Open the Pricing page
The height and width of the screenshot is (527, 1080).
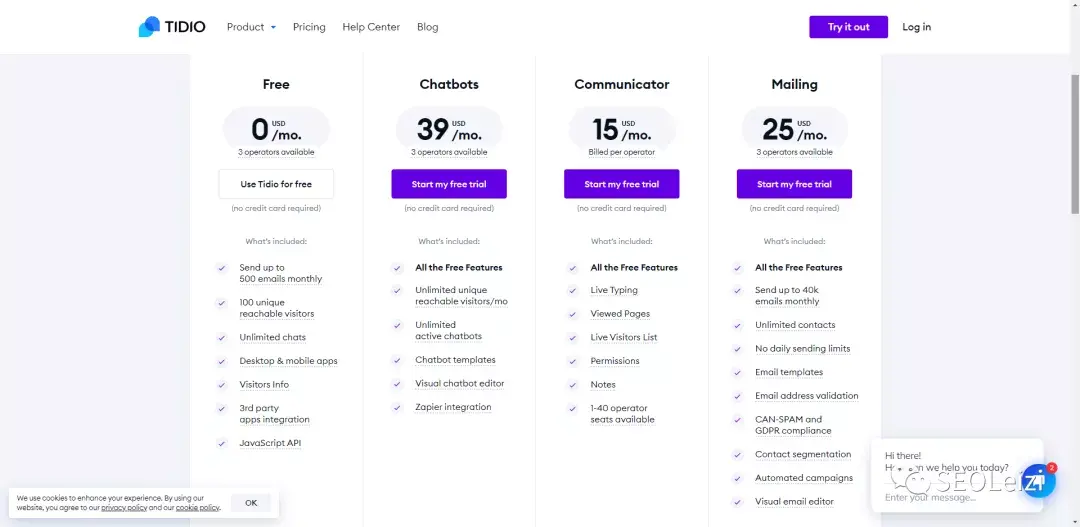click(309, 27)
